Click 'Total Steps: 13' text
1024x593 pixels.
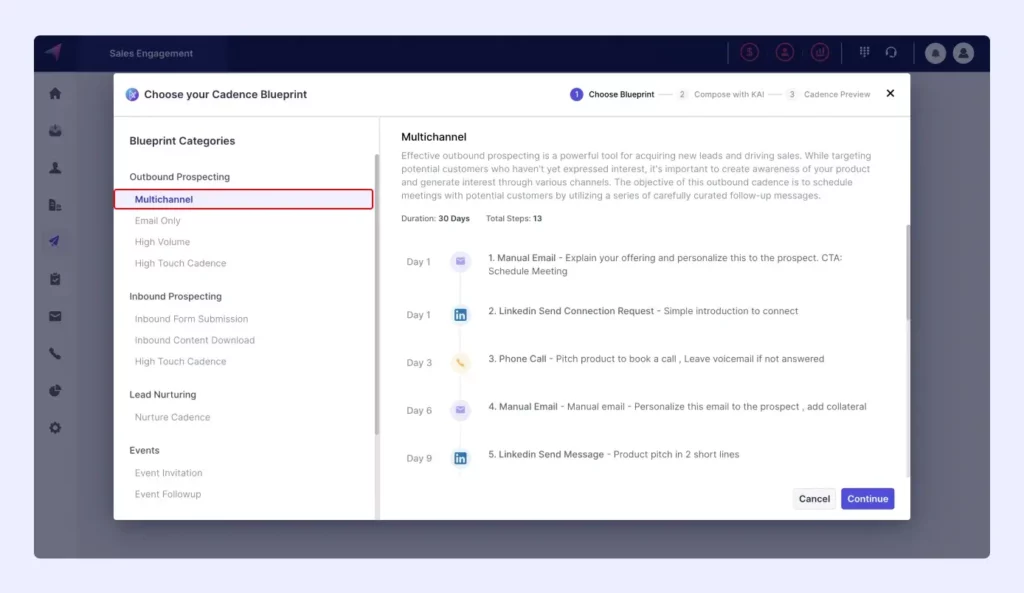[x=514, y=219]
